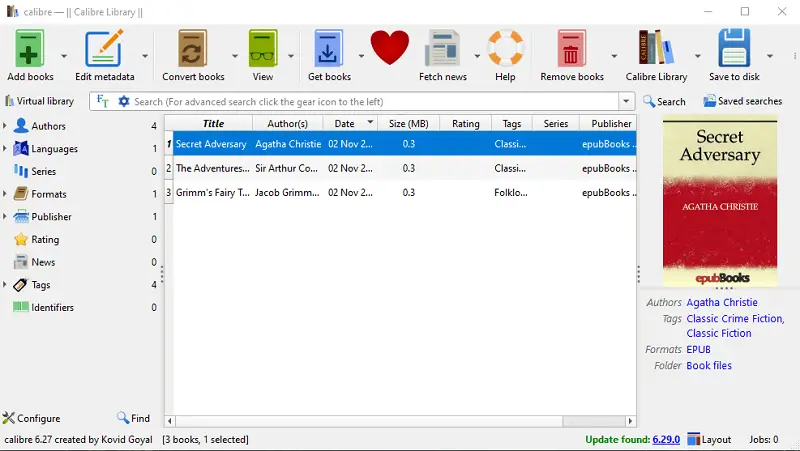Click the Convert books icon
This screenshot has width=800, height=451.
(192, 48)
